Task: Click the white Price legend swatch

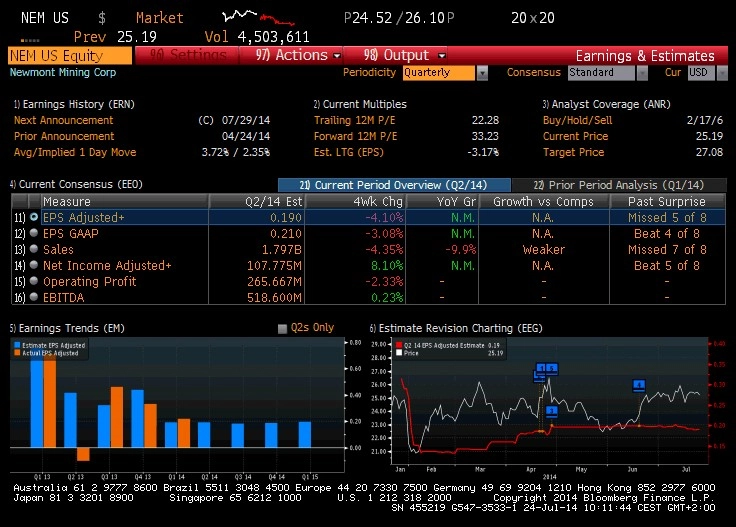Action: click(399, 353)
